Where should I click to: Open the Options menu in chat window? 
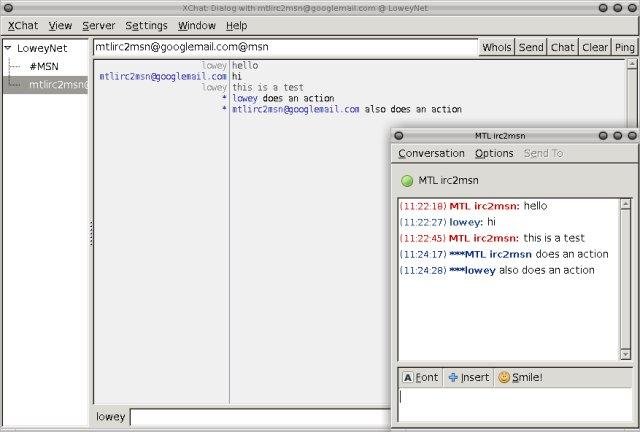click(x=494, y=153)
